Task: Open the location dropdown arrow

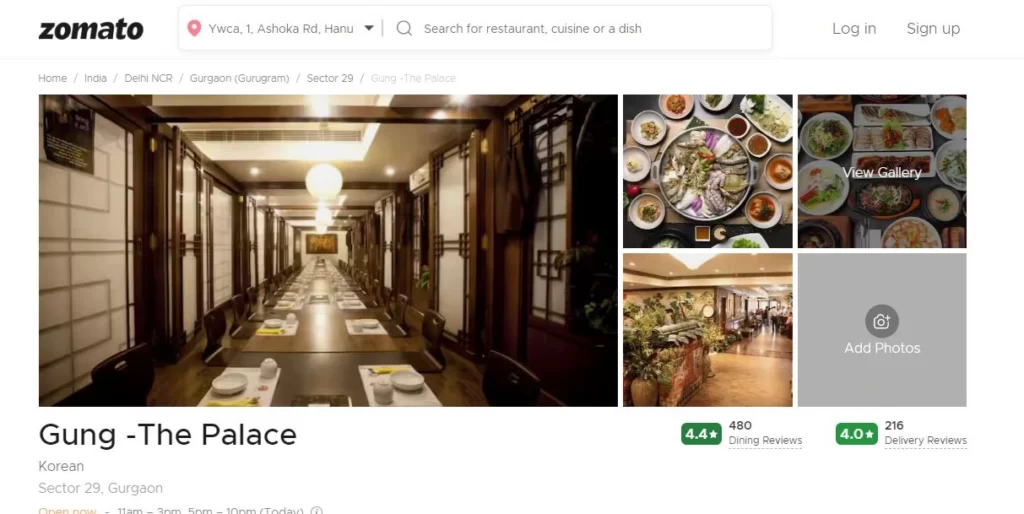Action: [369, 28]
